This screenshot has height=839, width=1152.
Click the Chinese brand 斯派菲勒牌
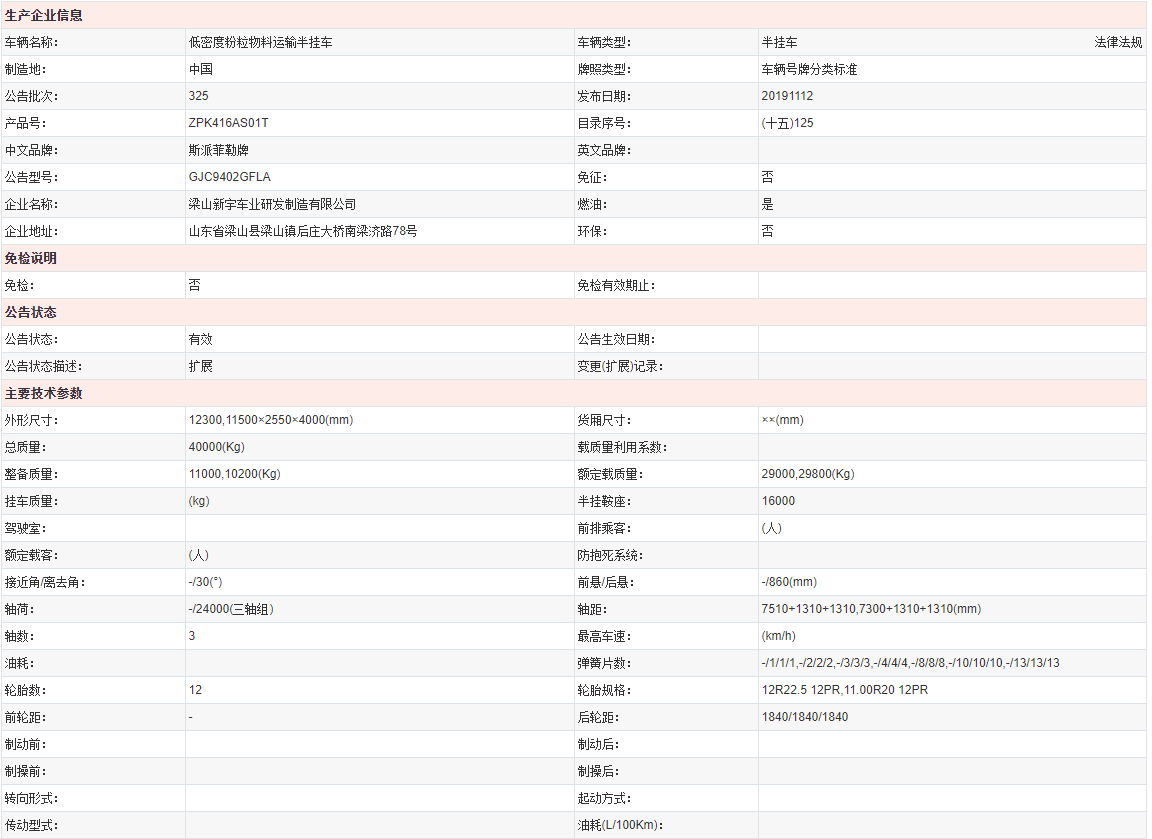218,150
